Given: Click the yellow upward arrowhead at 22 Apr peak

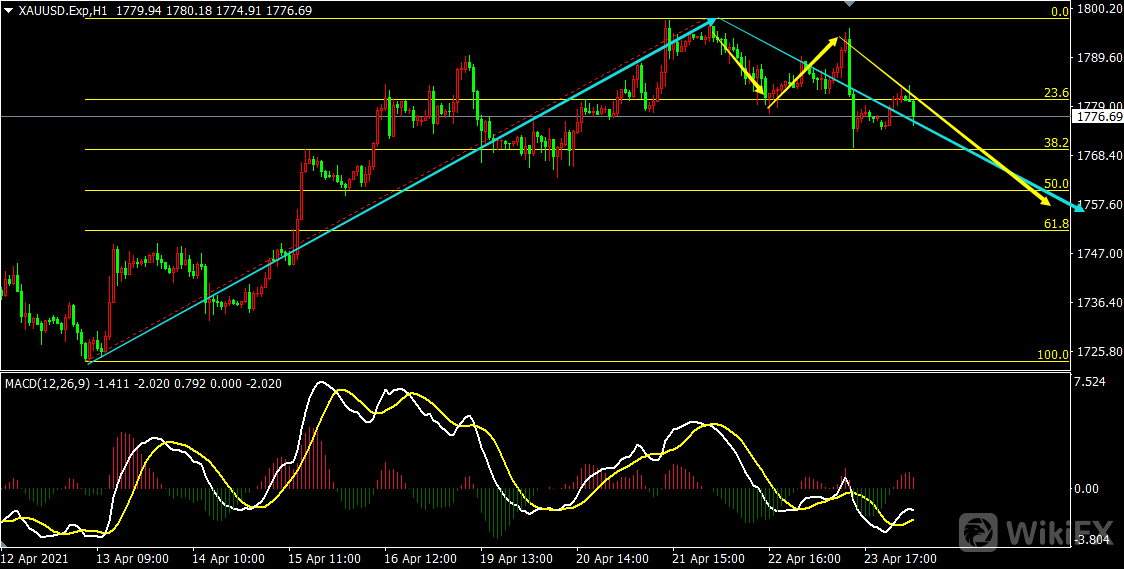Looking at the screenshot, I should click(835, 43).
